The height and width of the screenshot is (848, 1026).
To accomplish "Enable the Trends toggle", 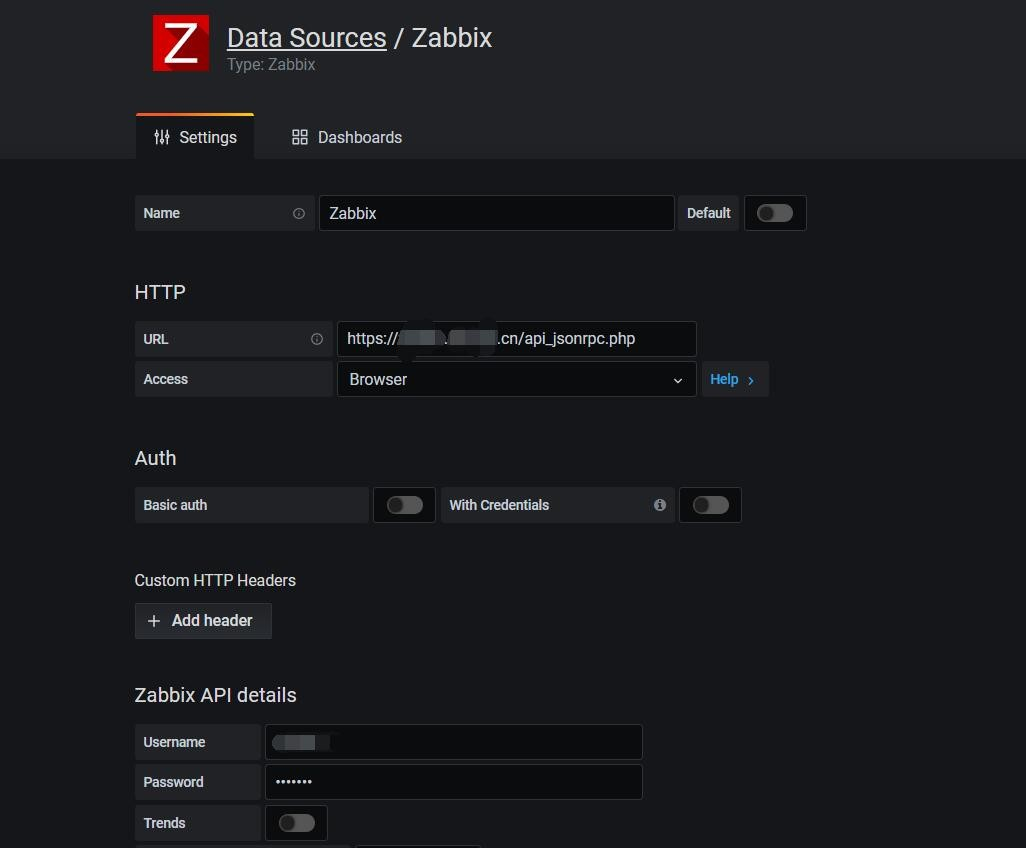I will point(296,823).
